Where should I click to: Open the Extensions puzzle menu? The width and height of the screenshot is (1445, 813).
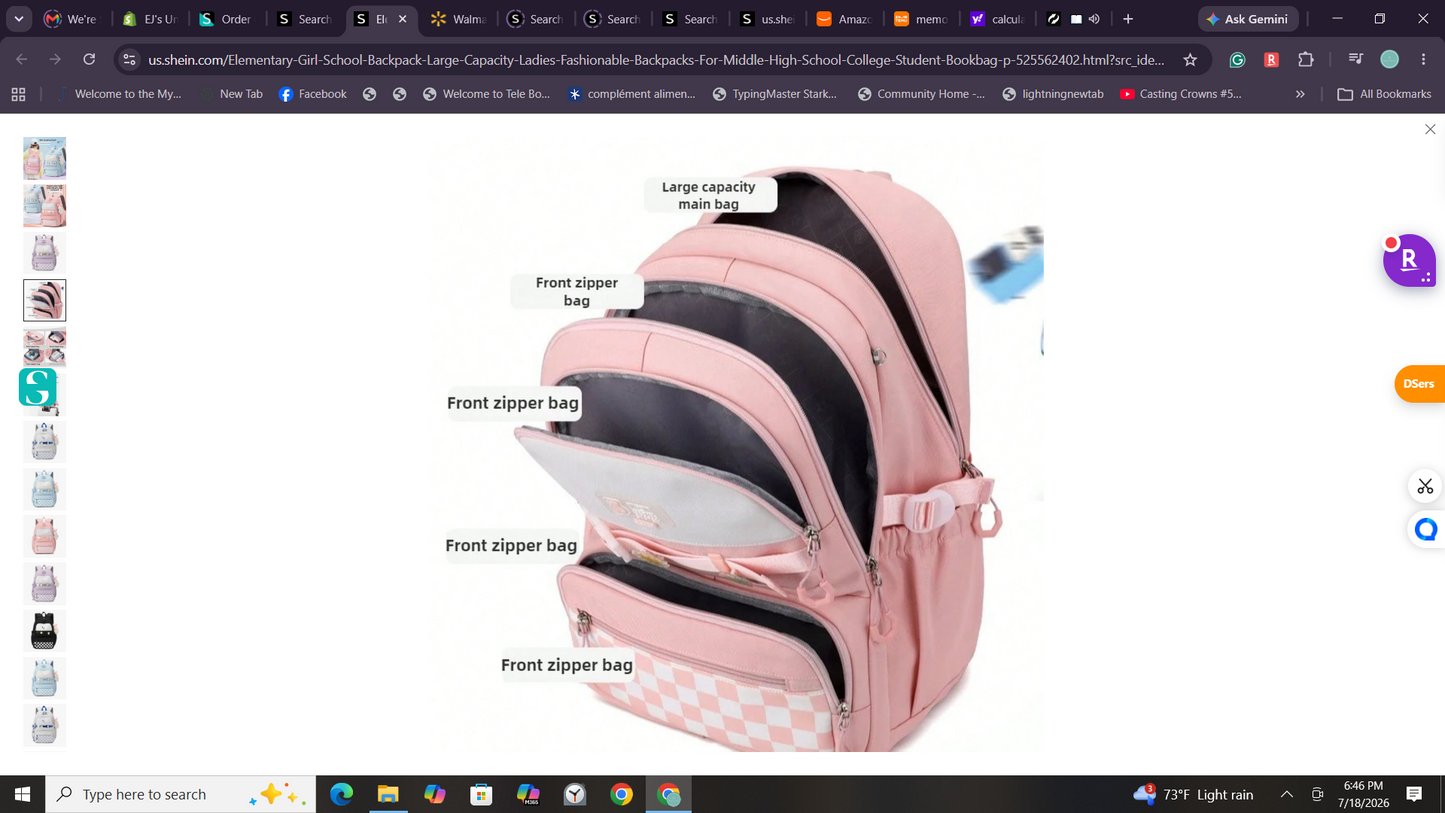click(x=1306, y=60)
